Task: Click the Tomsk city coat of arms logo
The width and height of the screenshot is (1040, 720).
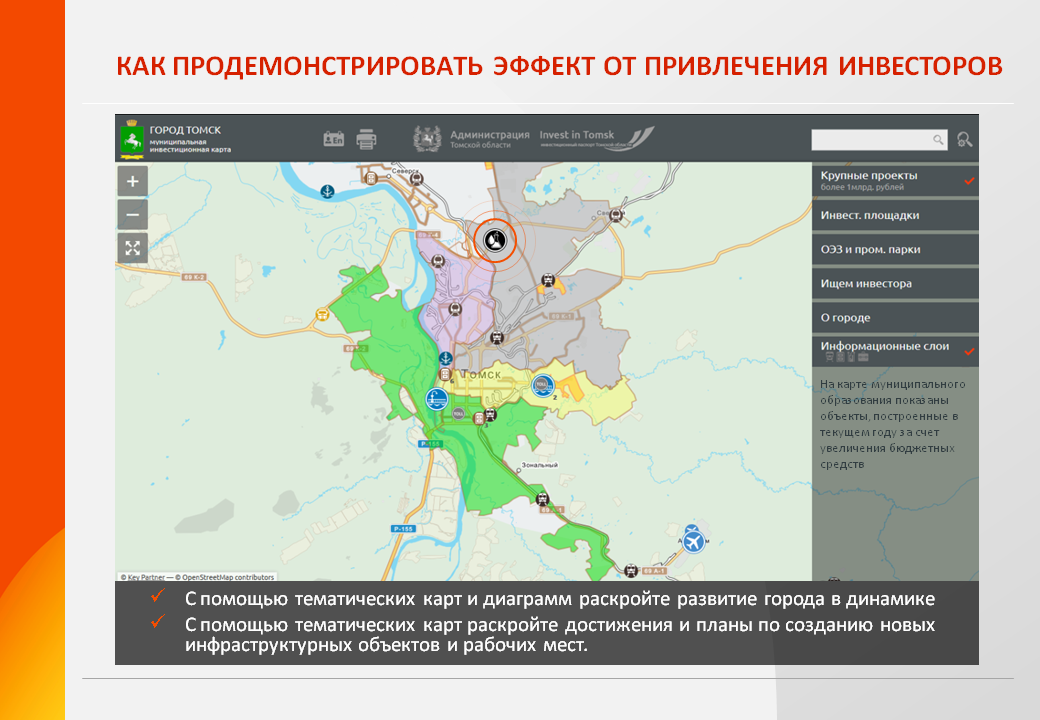Action: click(x=132, y=139)
